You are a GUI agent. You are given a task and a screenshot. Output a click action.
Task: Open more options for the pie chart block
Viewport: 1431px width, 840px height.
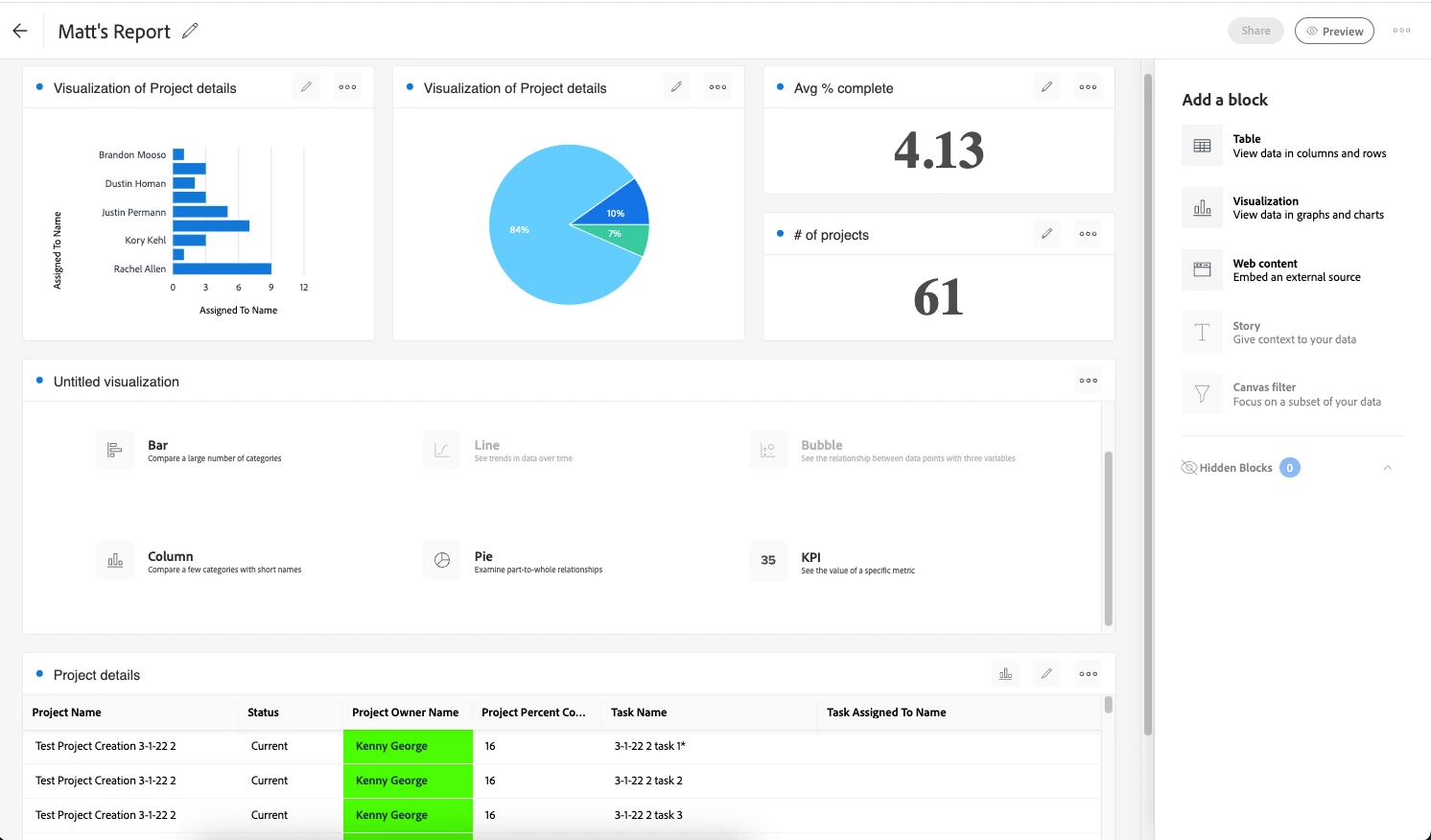click(x=717, y=87)
